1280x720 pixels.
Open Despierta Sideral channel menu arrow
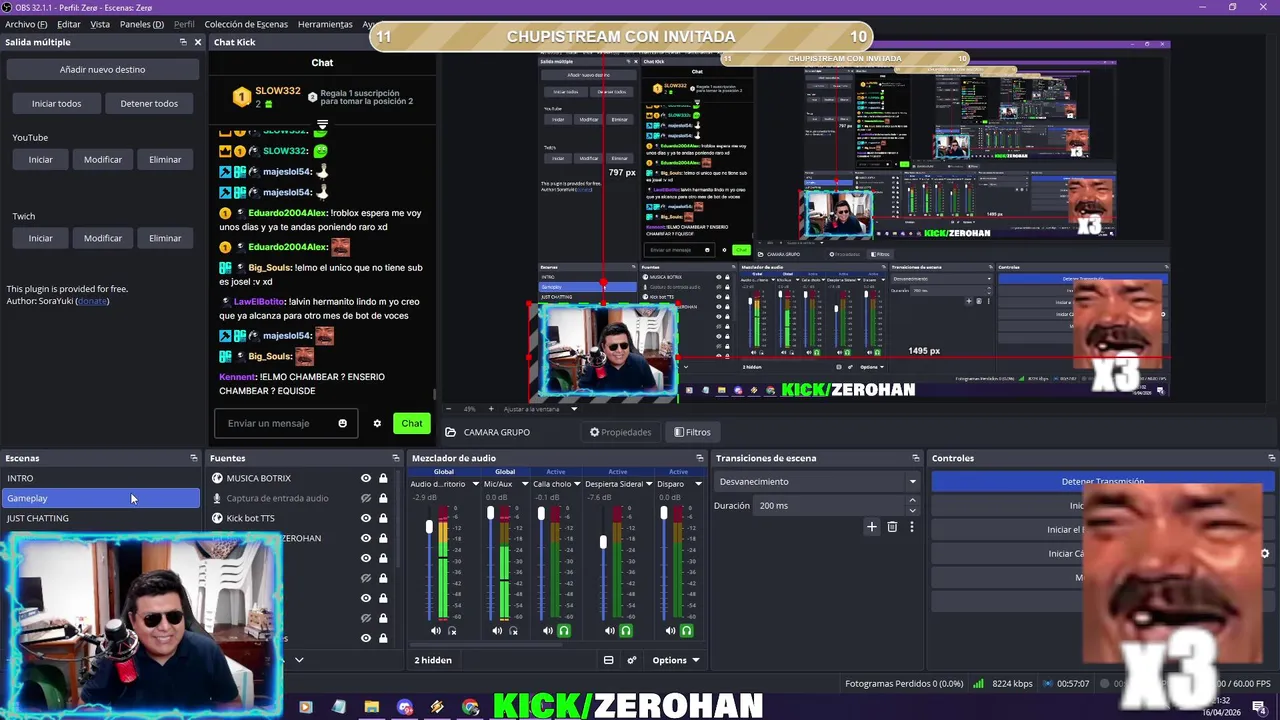pyautogui.click(x=650, y=484)
